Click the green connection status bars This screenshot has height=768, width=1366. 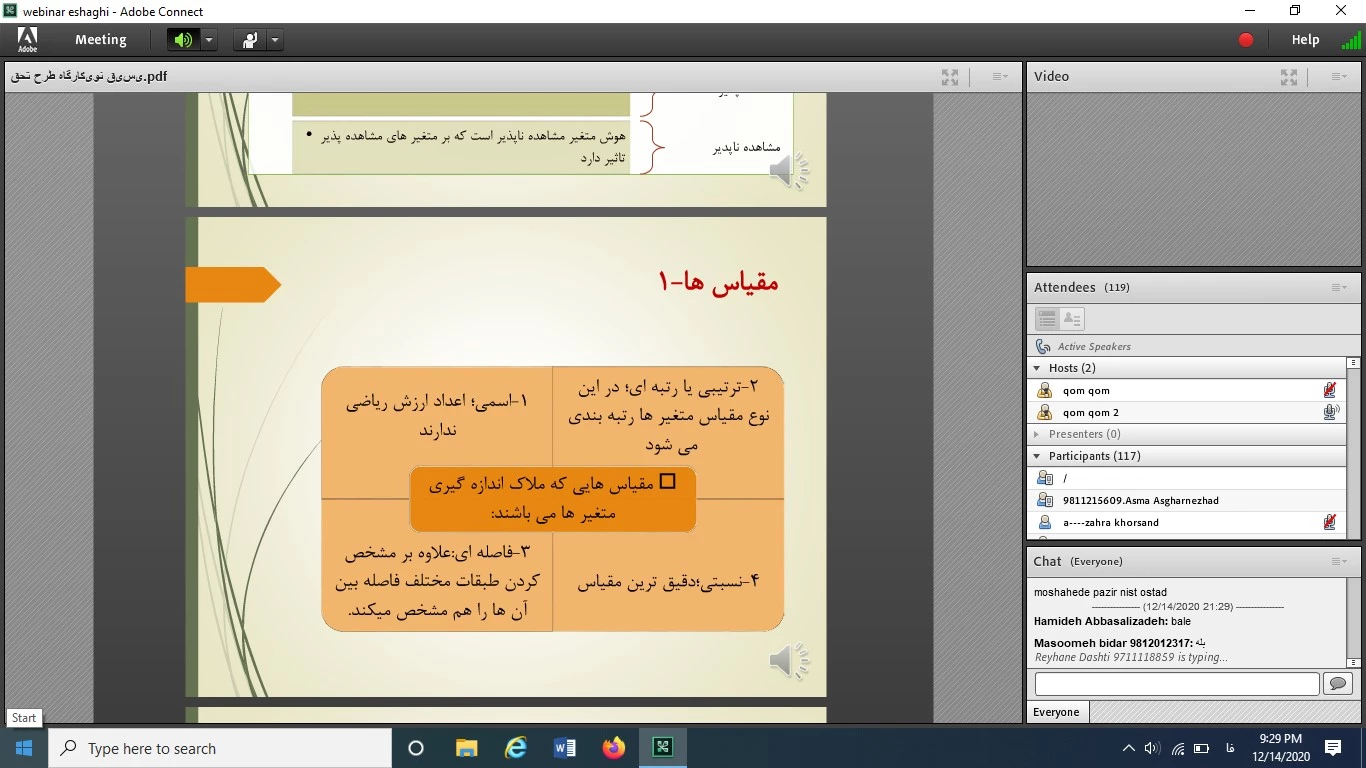pos(1350,41)
